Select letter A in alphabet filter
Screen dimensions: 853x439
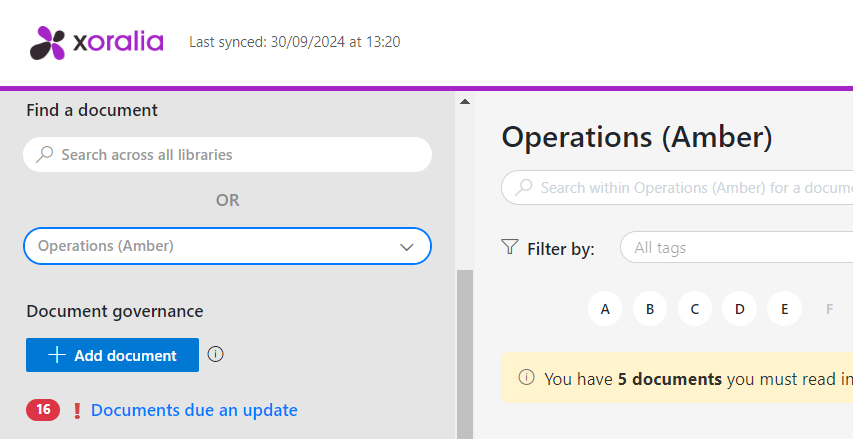(605, 309)
